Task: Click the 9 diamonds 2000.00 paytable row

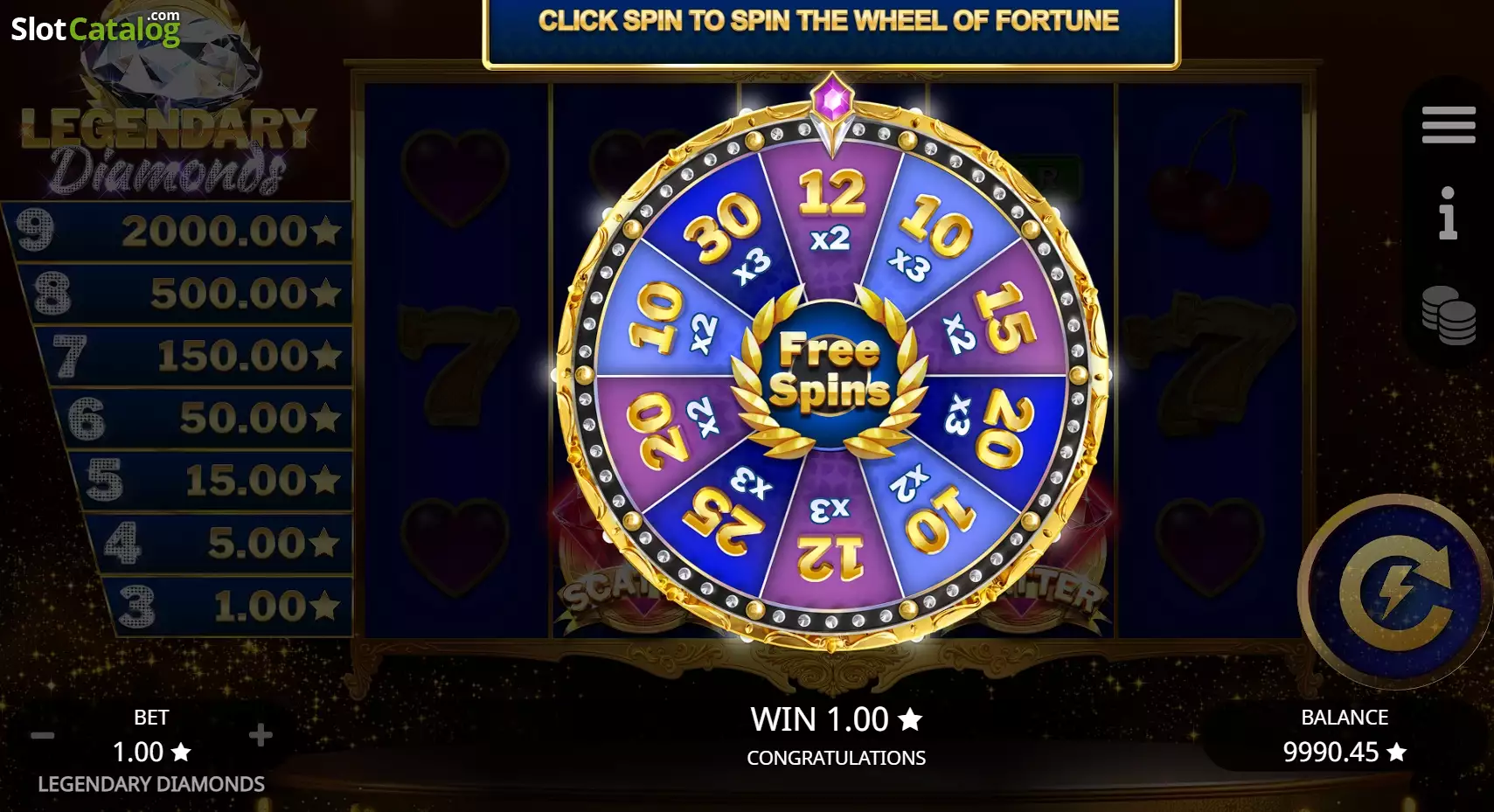Action: 179,231
